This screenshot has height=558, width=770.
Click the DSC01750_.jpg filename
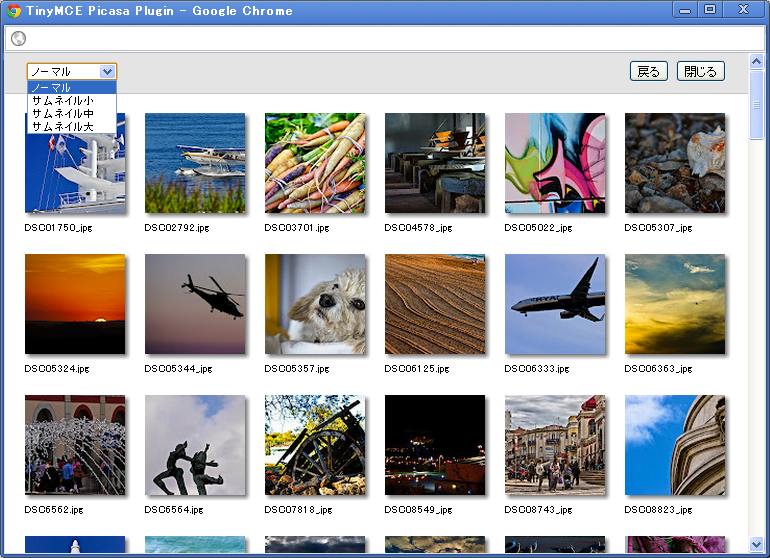[58, 228]
